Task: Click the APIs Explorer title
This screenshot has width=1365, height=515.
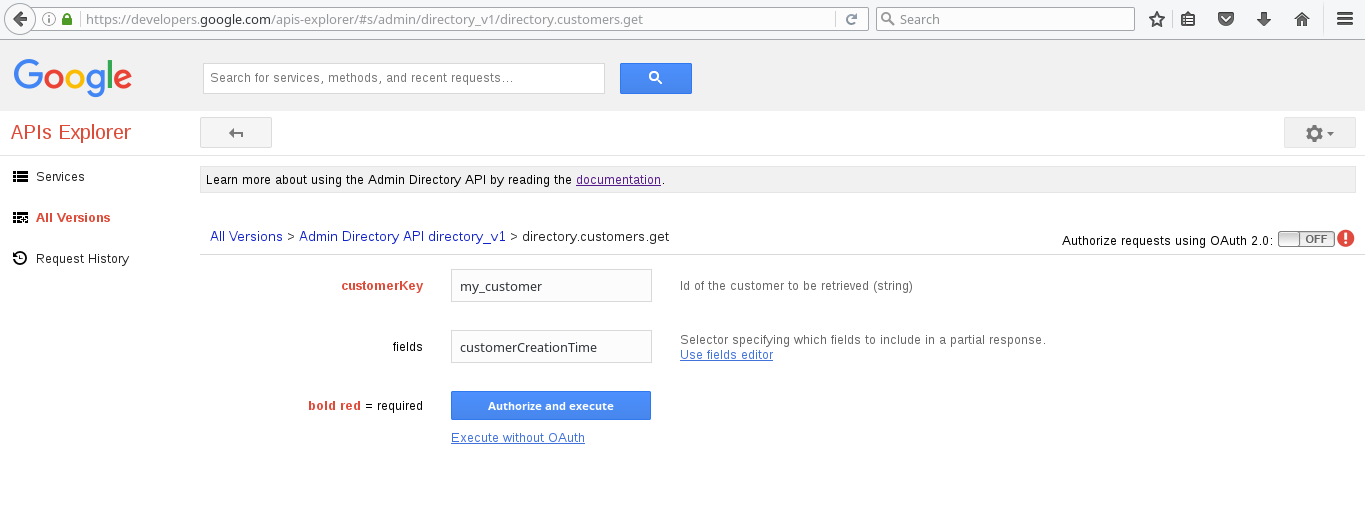Action: pyautogui.click(x=71, y=133)
